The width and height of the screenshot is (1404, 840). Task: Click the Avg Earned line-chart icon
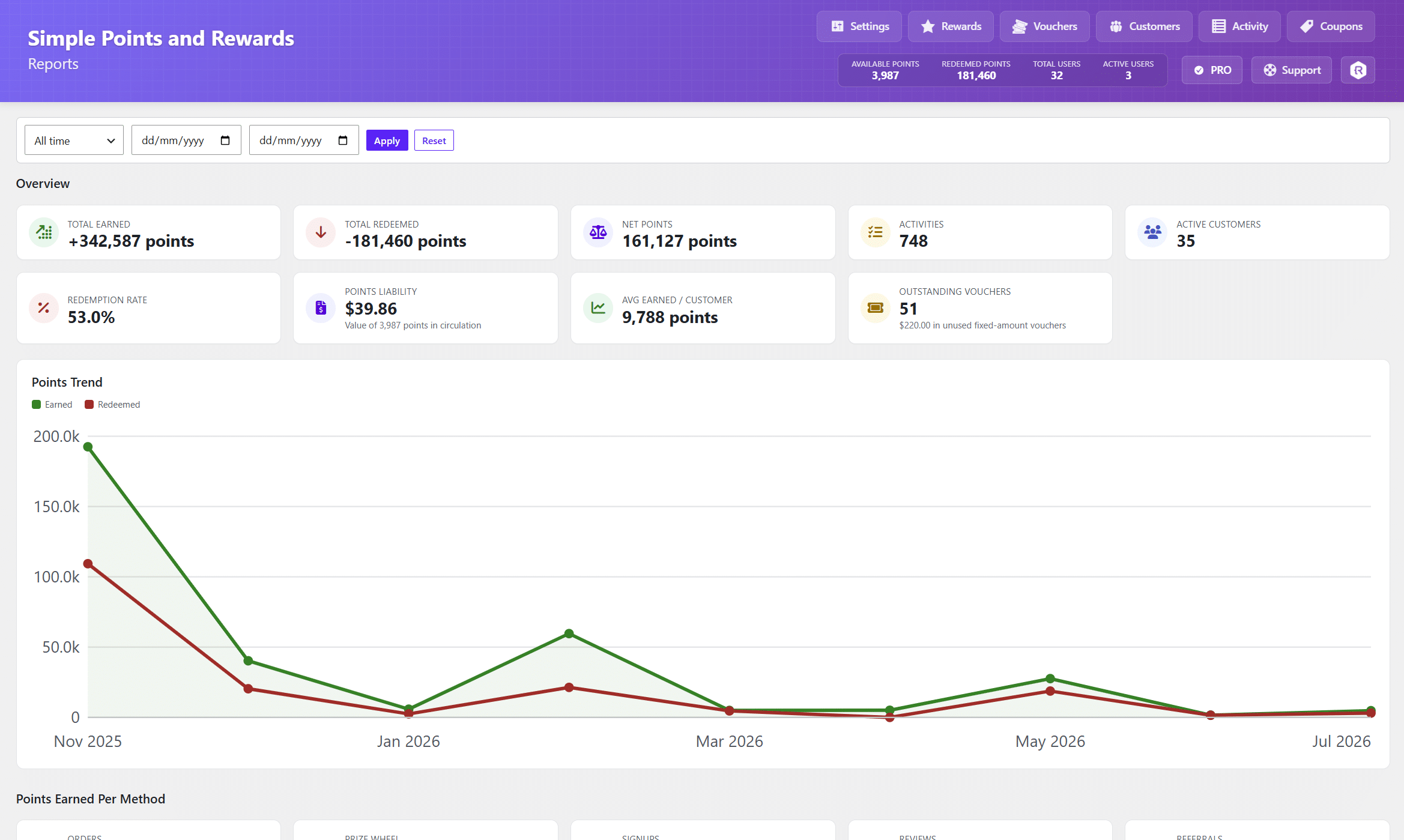[598, 308]
